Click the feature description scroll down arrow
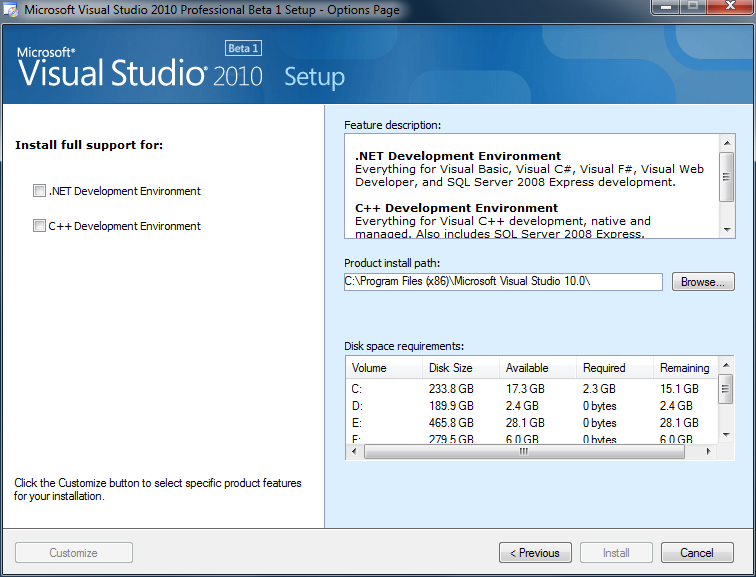 727,229
